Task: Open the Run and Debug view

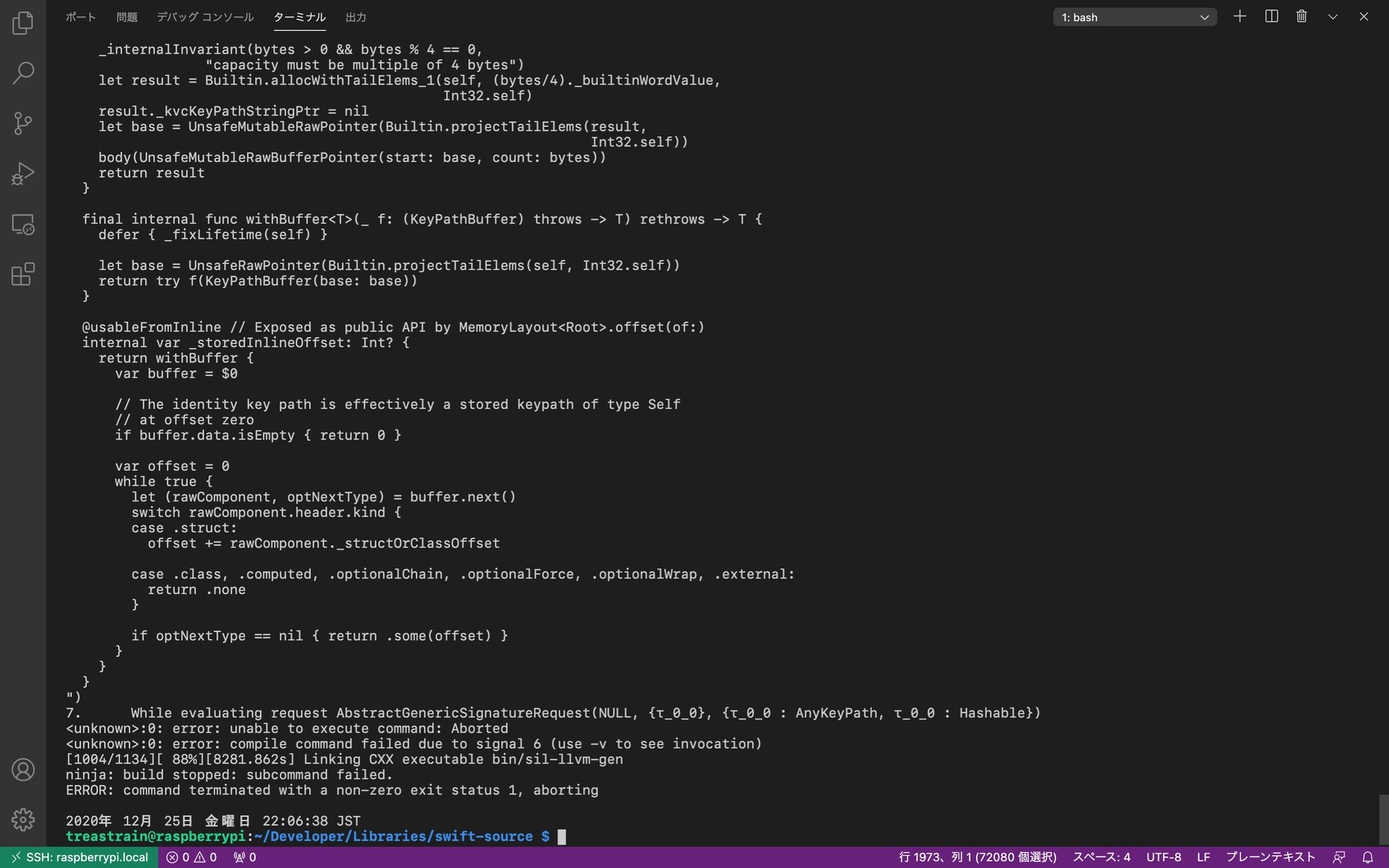Action: tap(23, 174)
